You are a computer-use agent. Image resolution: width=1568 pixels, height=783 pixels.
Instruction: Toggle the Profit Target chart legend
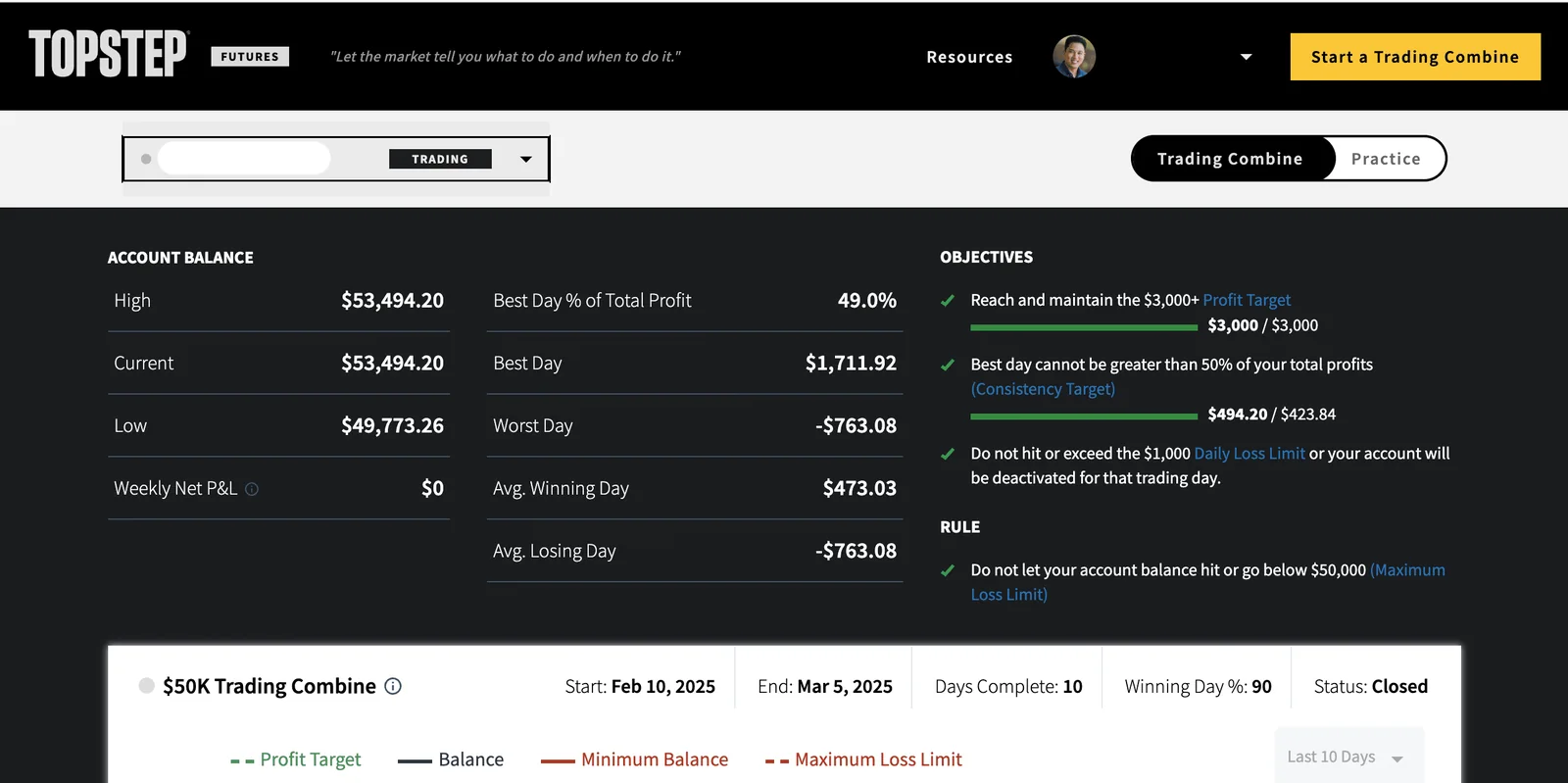[296, 759]
